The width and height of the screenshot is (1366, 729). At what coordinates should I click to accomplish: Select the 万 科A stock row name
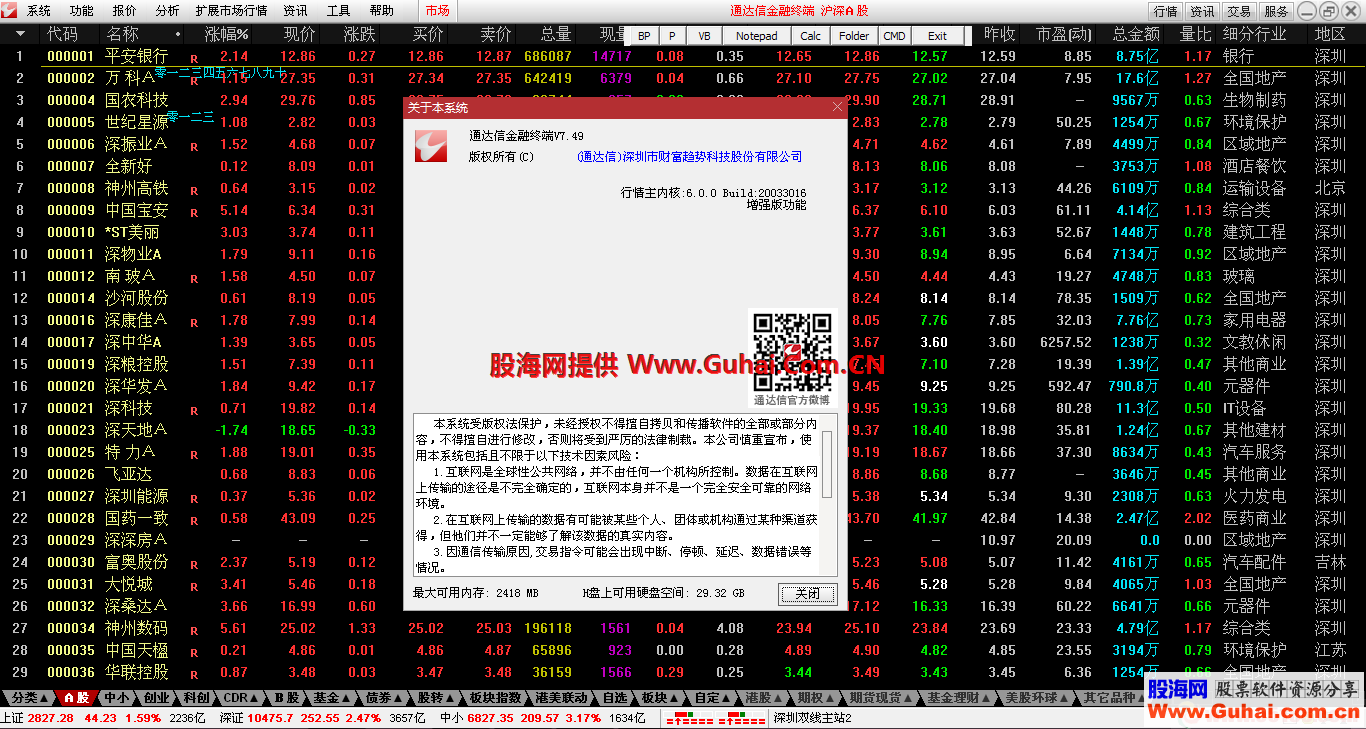pos(131,78)
